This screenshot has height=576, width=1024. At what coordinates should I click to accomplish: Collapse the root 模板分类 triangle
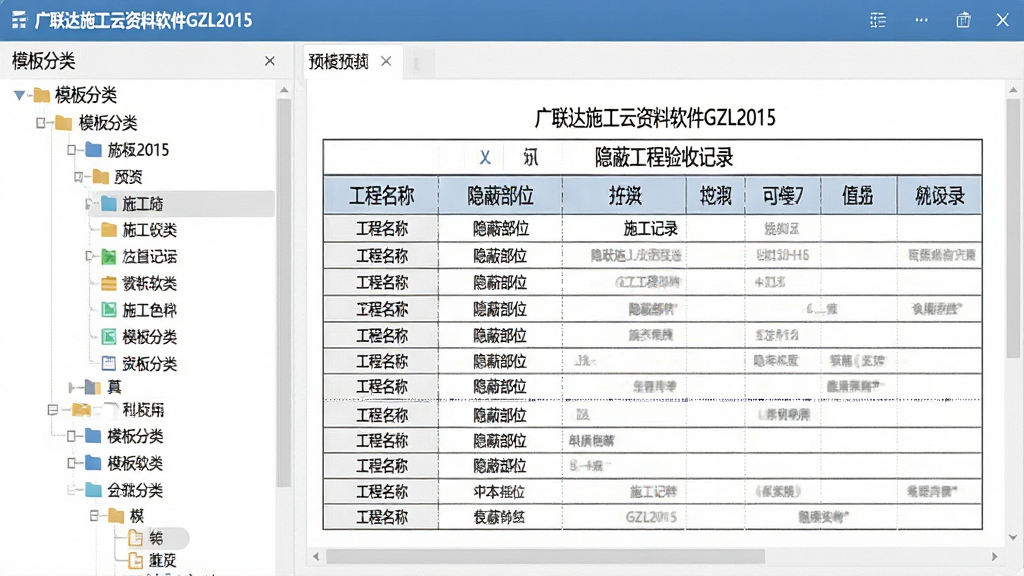20,95
